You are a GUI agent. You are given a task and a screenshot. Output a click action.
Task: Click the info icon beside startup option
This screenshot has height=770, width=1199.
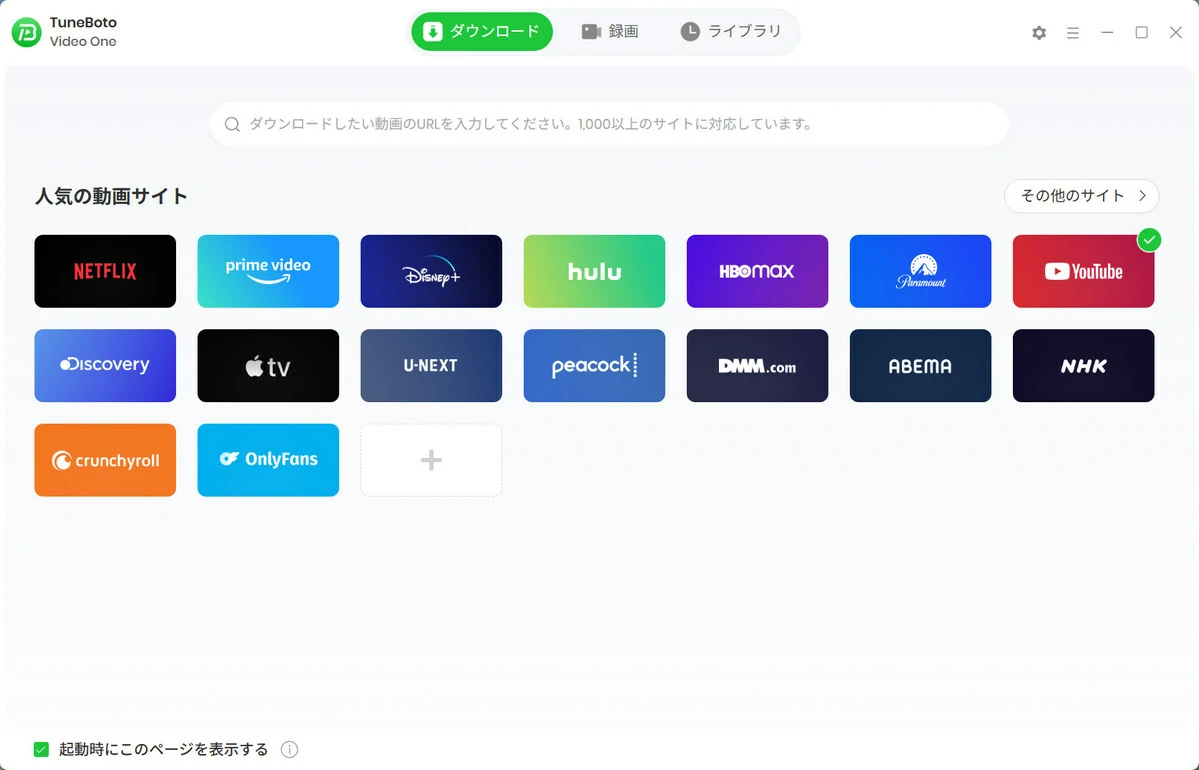pos(289,749)
